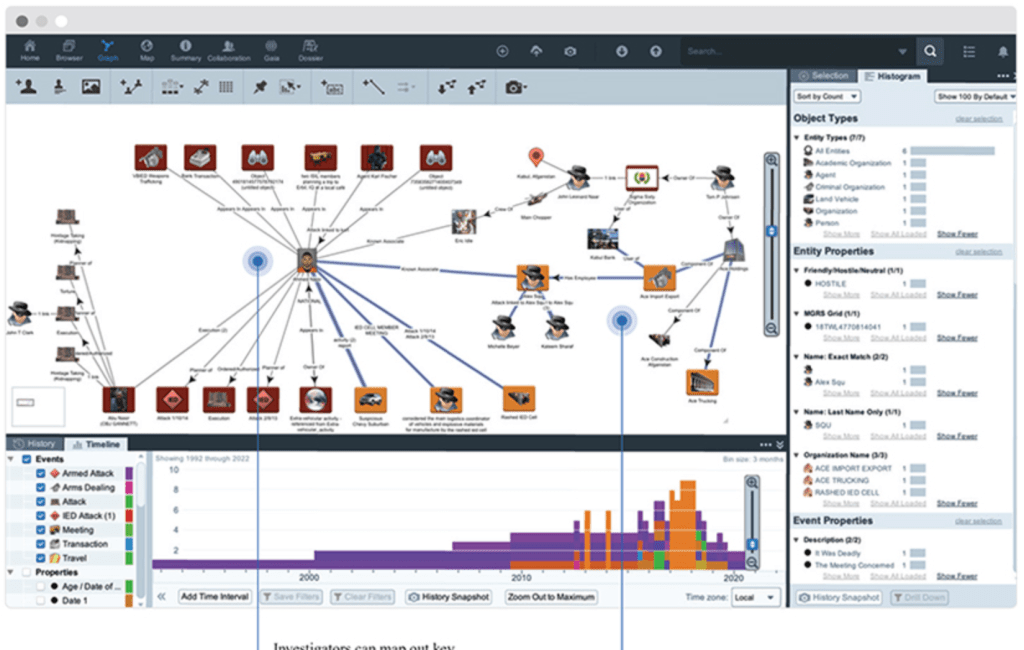Zoom out on the graph canvas

771,329
